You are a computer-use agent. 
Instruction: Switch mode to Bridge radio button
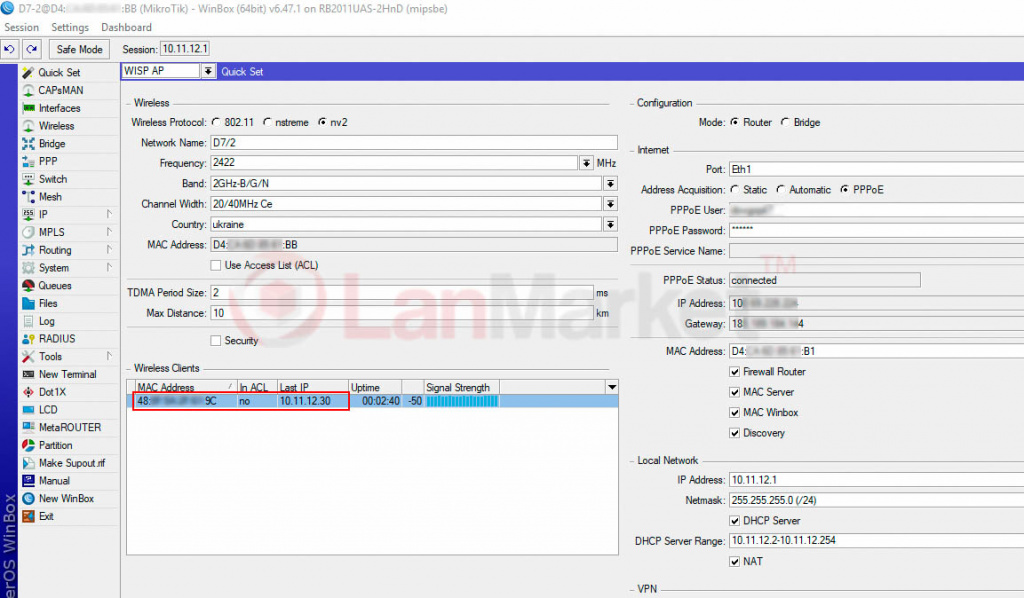pos(785,122)
